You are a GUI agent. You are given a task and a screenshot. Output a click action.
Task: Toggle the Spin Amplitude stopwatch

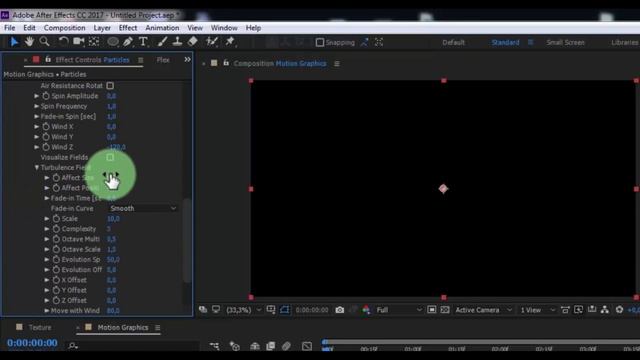click(46, 96)
